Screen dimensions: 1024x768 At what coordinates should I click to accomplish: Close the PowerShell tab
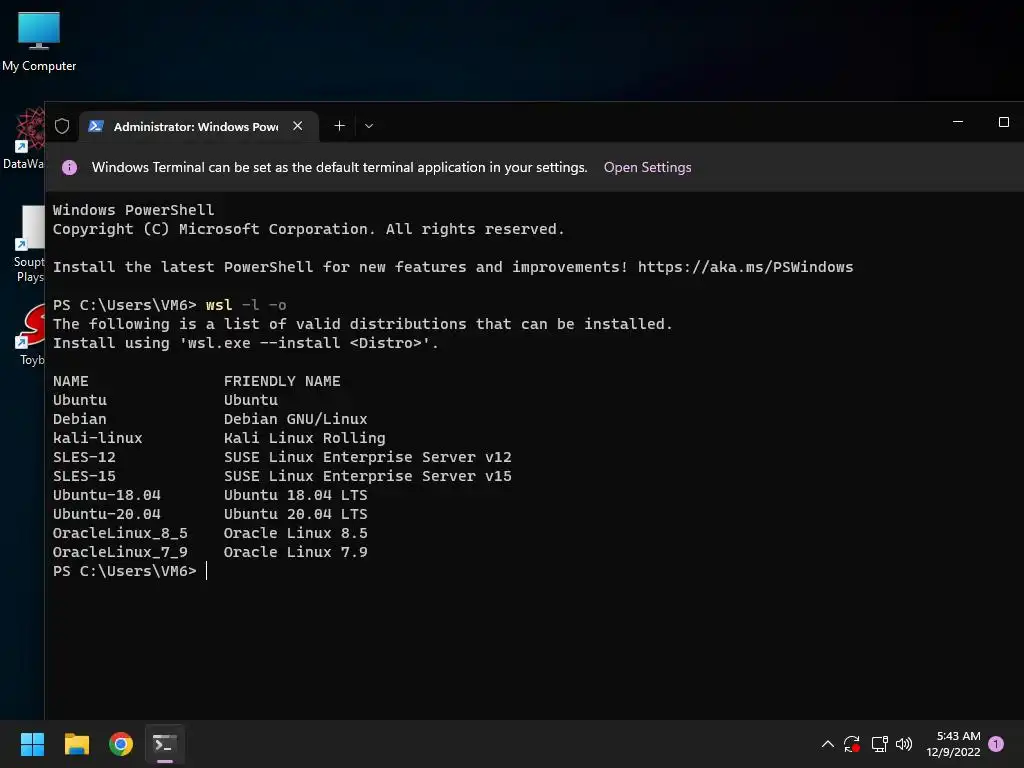coord(298,126)
